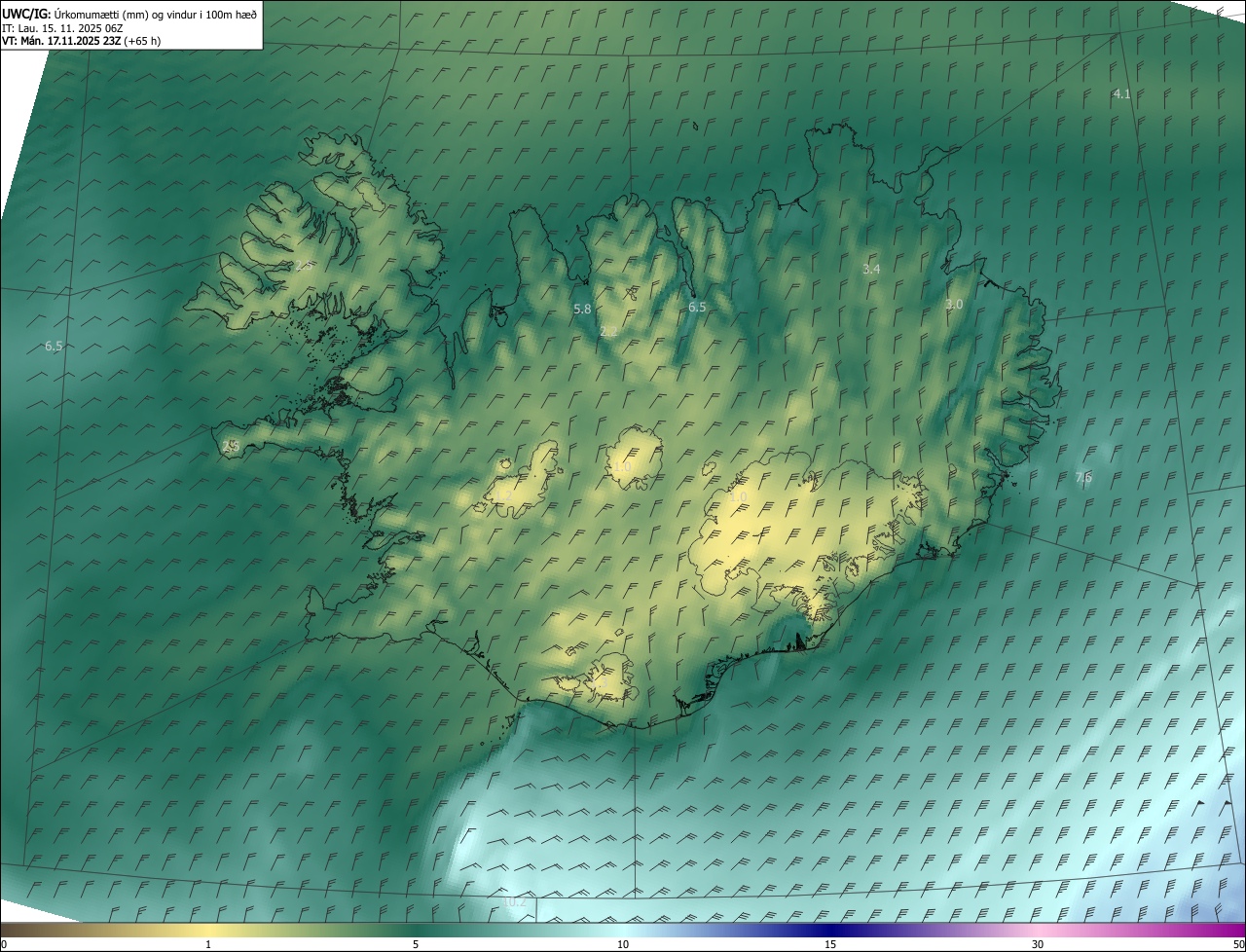Click the colour scale tick label 10
Viewport: 1246px width, 952px height.
point(623,945)
